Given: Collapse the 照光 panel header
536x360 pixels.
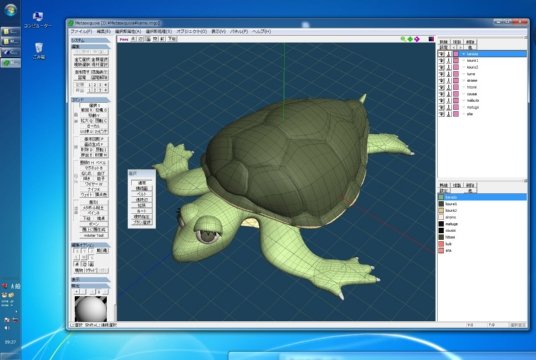Looking at the screenshot, I should tap(91, 286).
